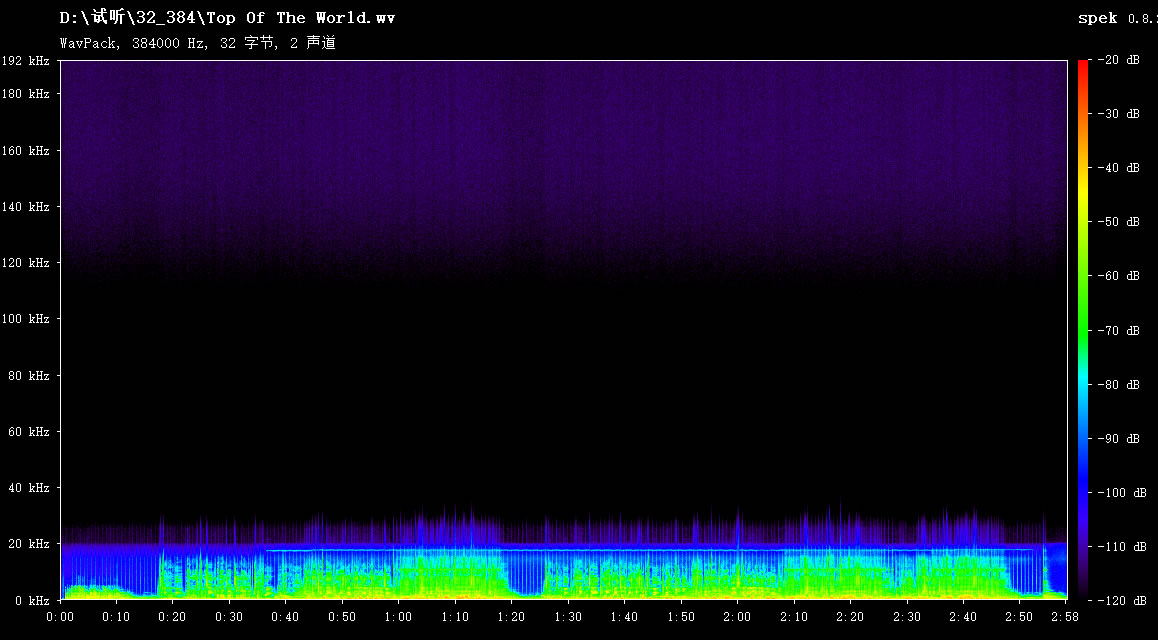
Task: Click the 1:20 time axis marker
Action: pos(512,617)
